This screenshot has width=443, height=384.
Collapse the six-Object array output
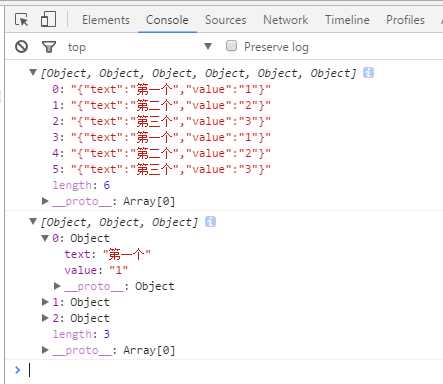(33, 72)
